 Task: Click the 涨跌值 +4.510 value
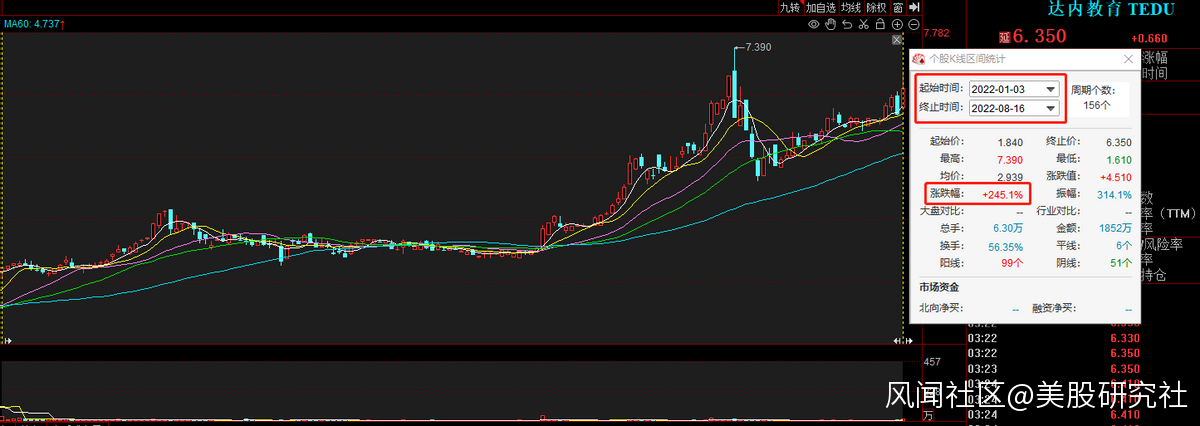(1115, 177)
